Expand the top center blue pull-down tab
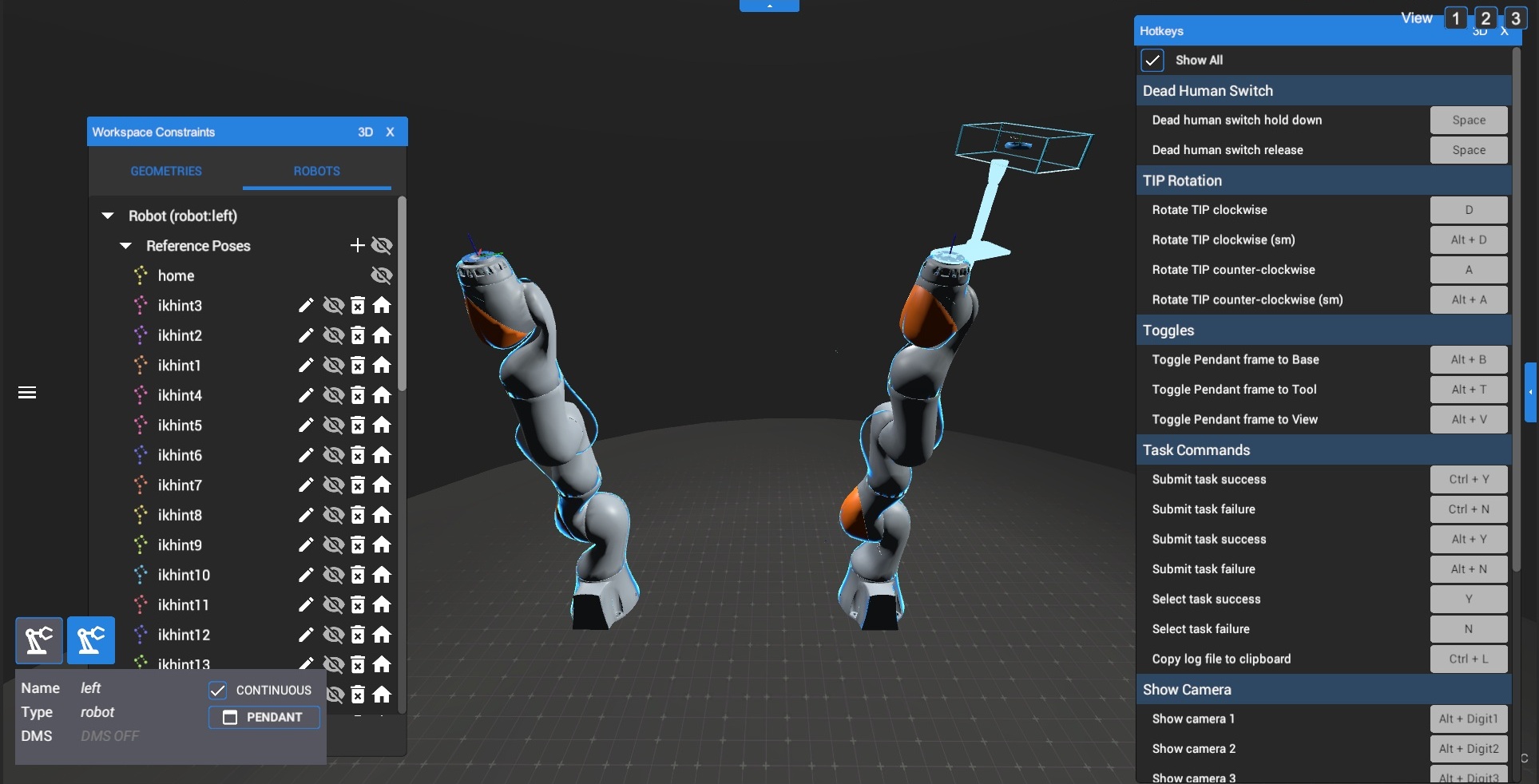Viewport: 1539px width, 784px height. coord(769,6)
